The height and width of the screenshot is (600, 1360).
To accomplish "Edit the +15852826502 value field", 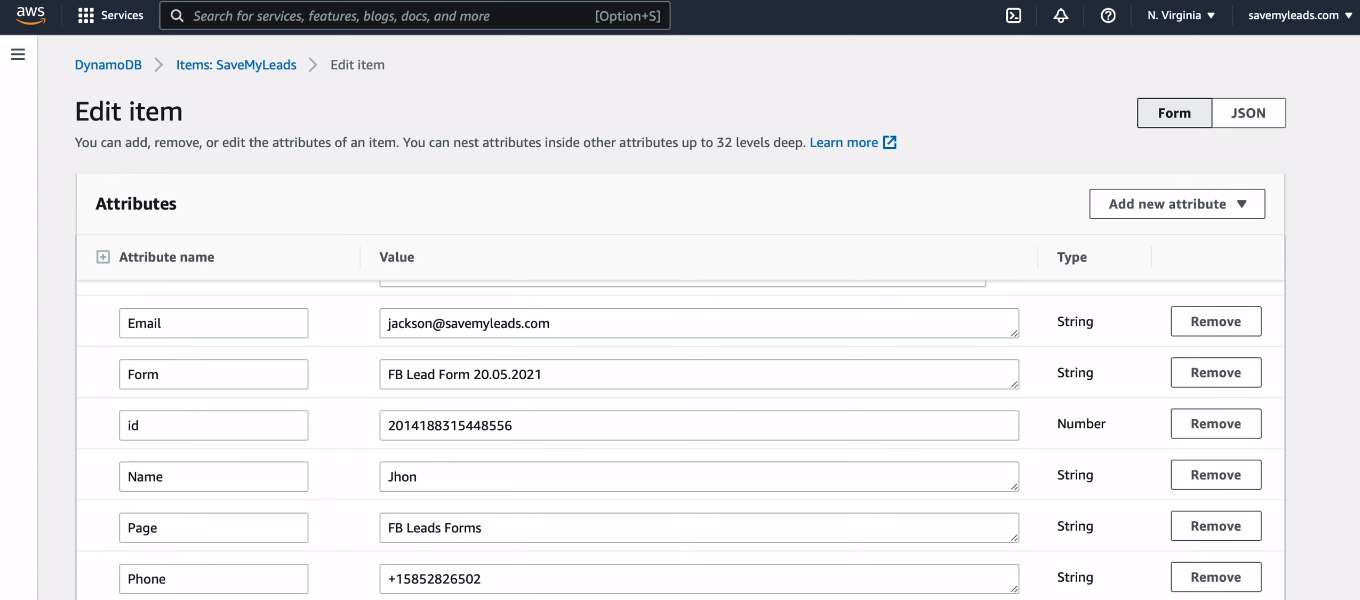I will coord(699,578).
